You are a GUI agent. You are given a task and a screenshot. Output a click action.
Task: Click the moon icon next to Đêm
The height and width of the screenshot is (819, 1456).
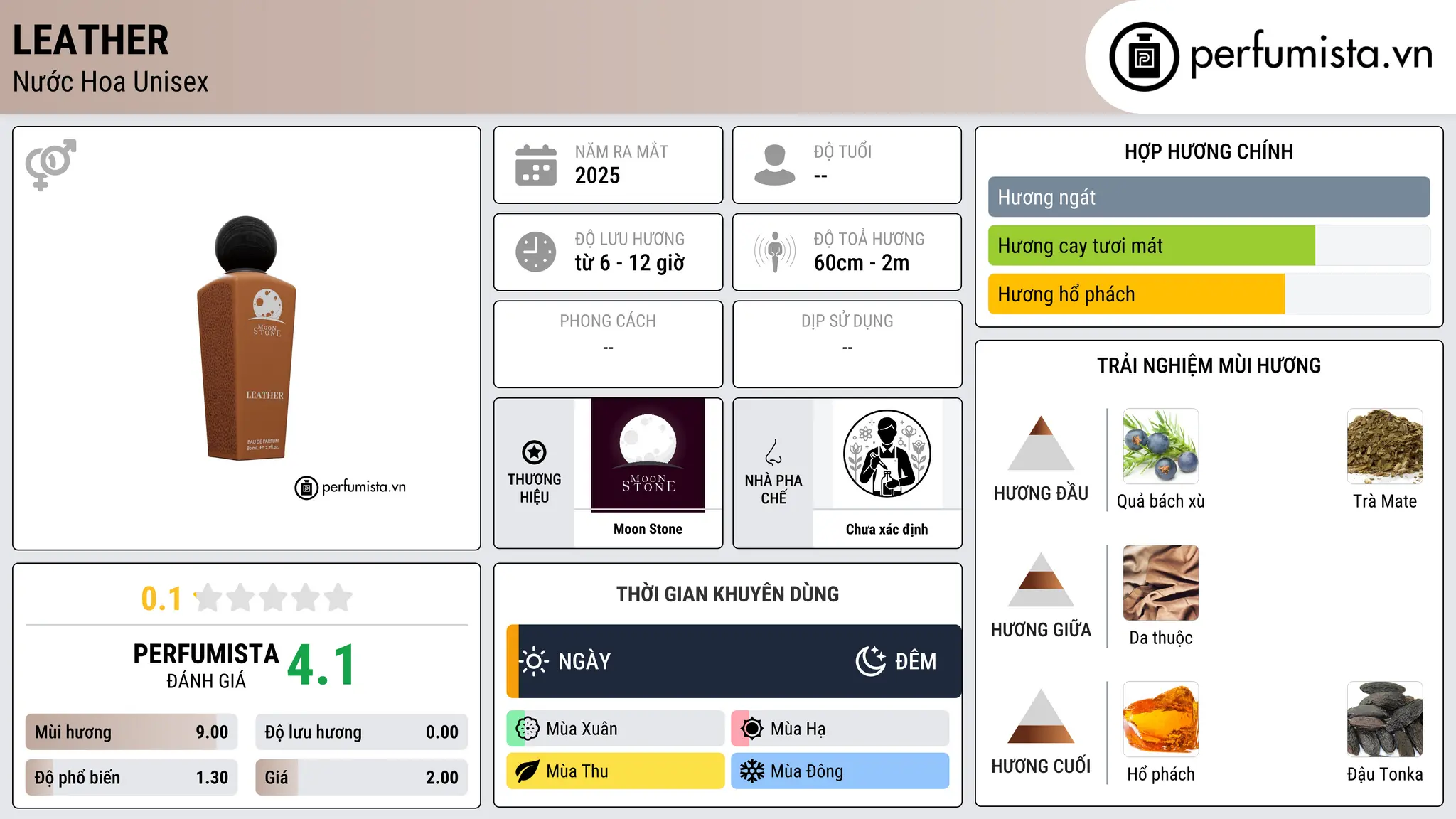point(870,661)
